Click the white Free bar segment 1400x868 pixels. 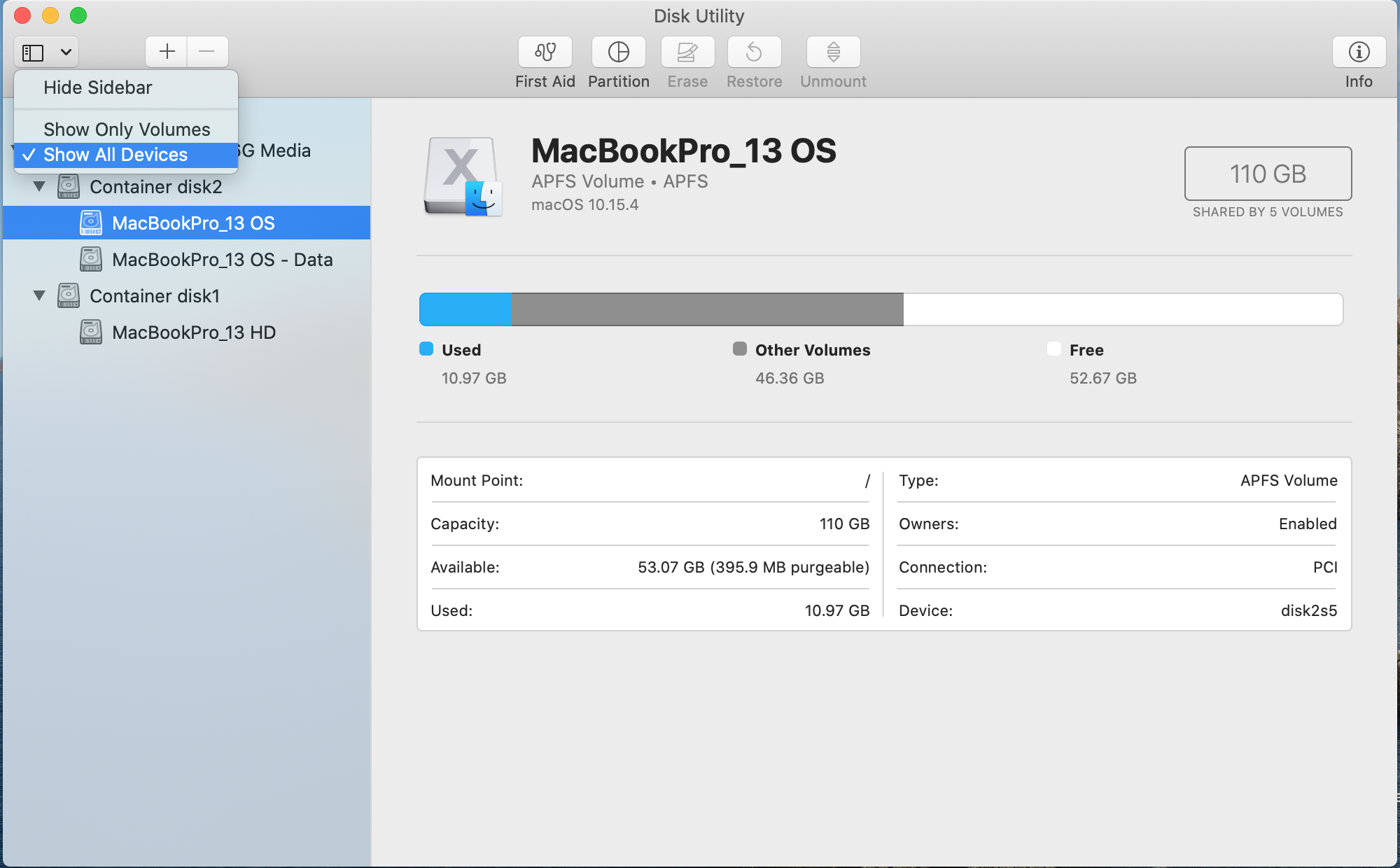tap(1123, 309)
